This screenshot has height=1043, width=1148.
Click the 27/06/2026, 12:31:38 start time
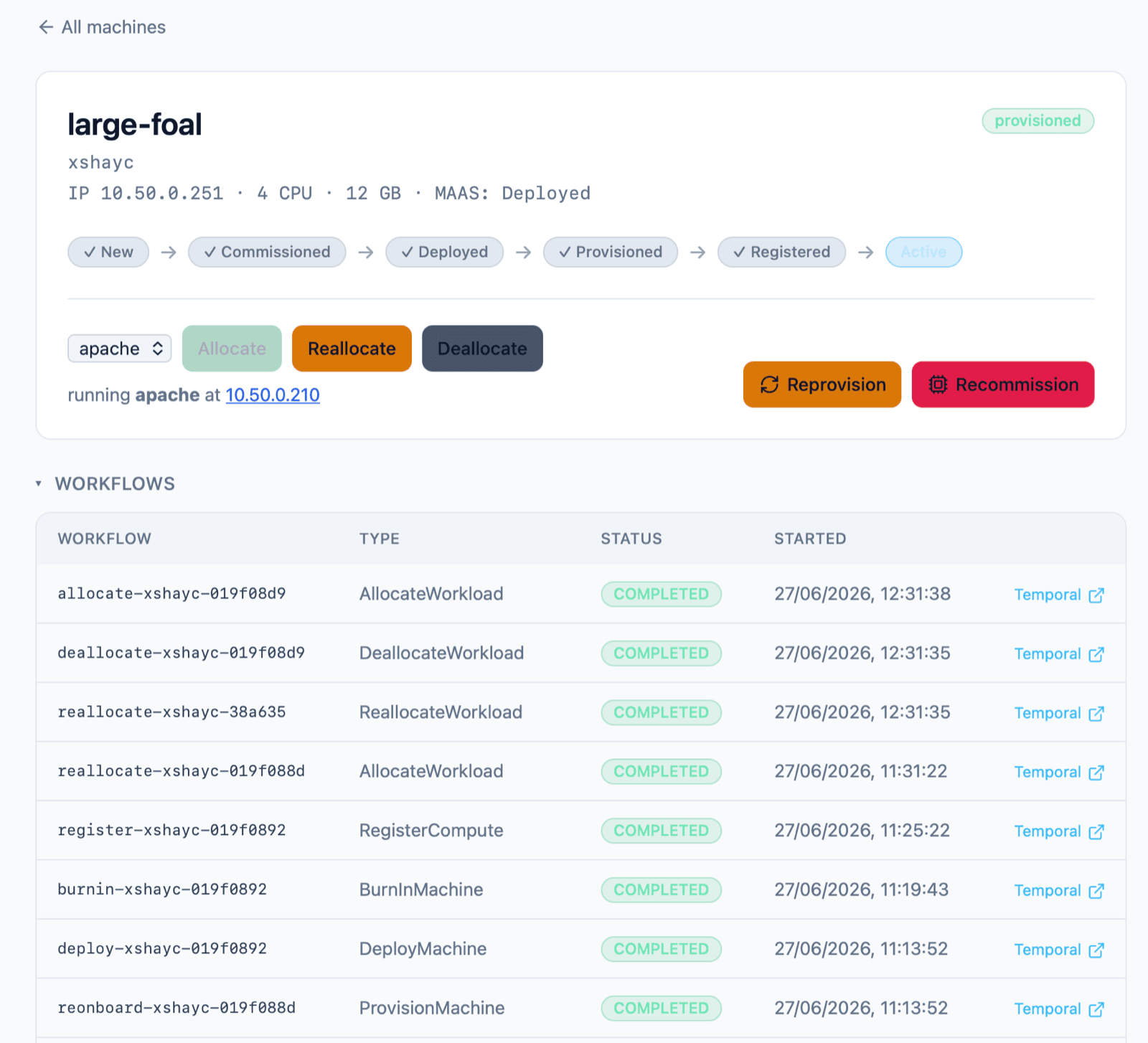pyautogui.click(x=862, y=594)
